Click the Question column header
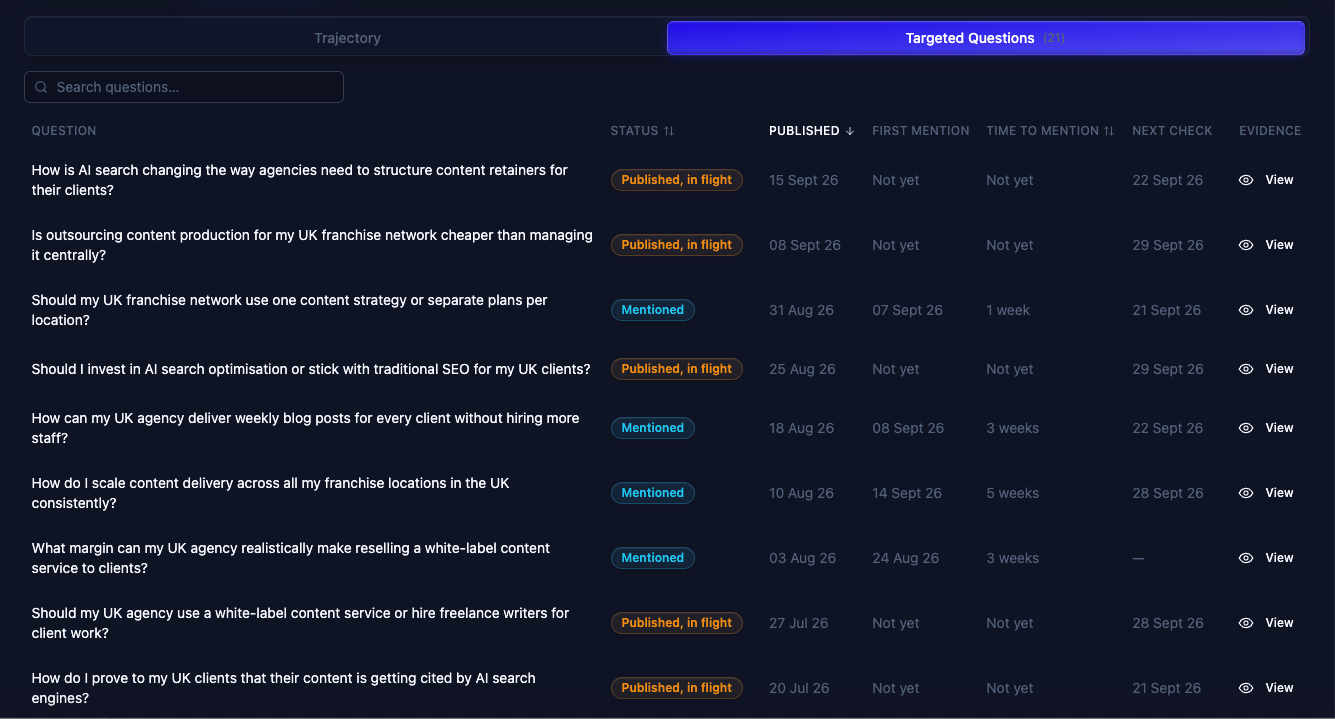This screenshot has height=719, width=1335. click(64, 131)
